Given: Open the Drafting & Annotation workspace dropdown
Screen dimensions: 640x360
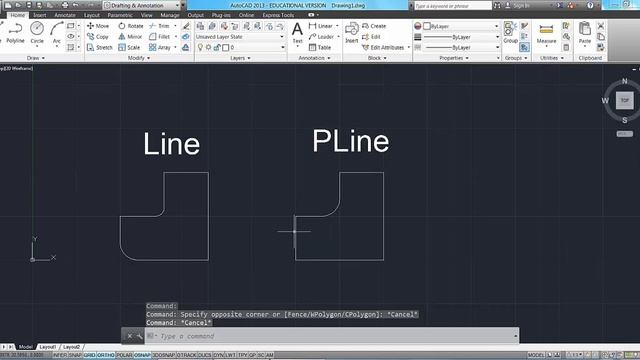Looking at the screenshot, I should pos(141,5).
